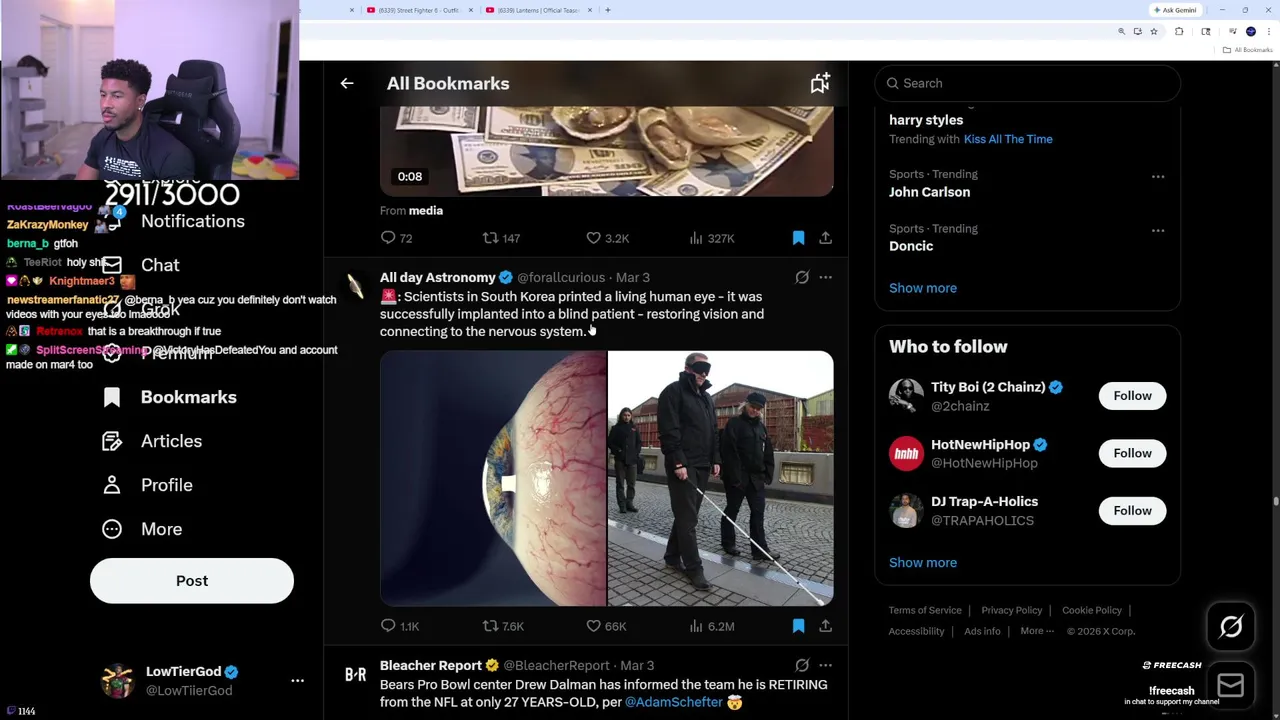
Task: View analytics for post with 327K views
Action: [x=711, y=238]
